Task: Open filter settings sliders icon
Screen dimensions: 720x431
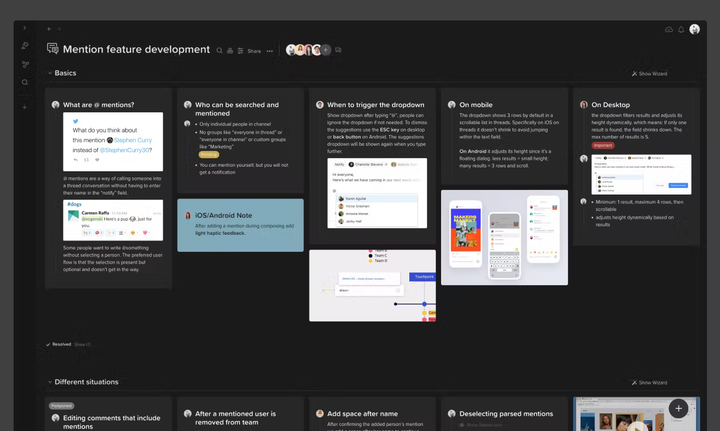Action: tap(240, 50)
